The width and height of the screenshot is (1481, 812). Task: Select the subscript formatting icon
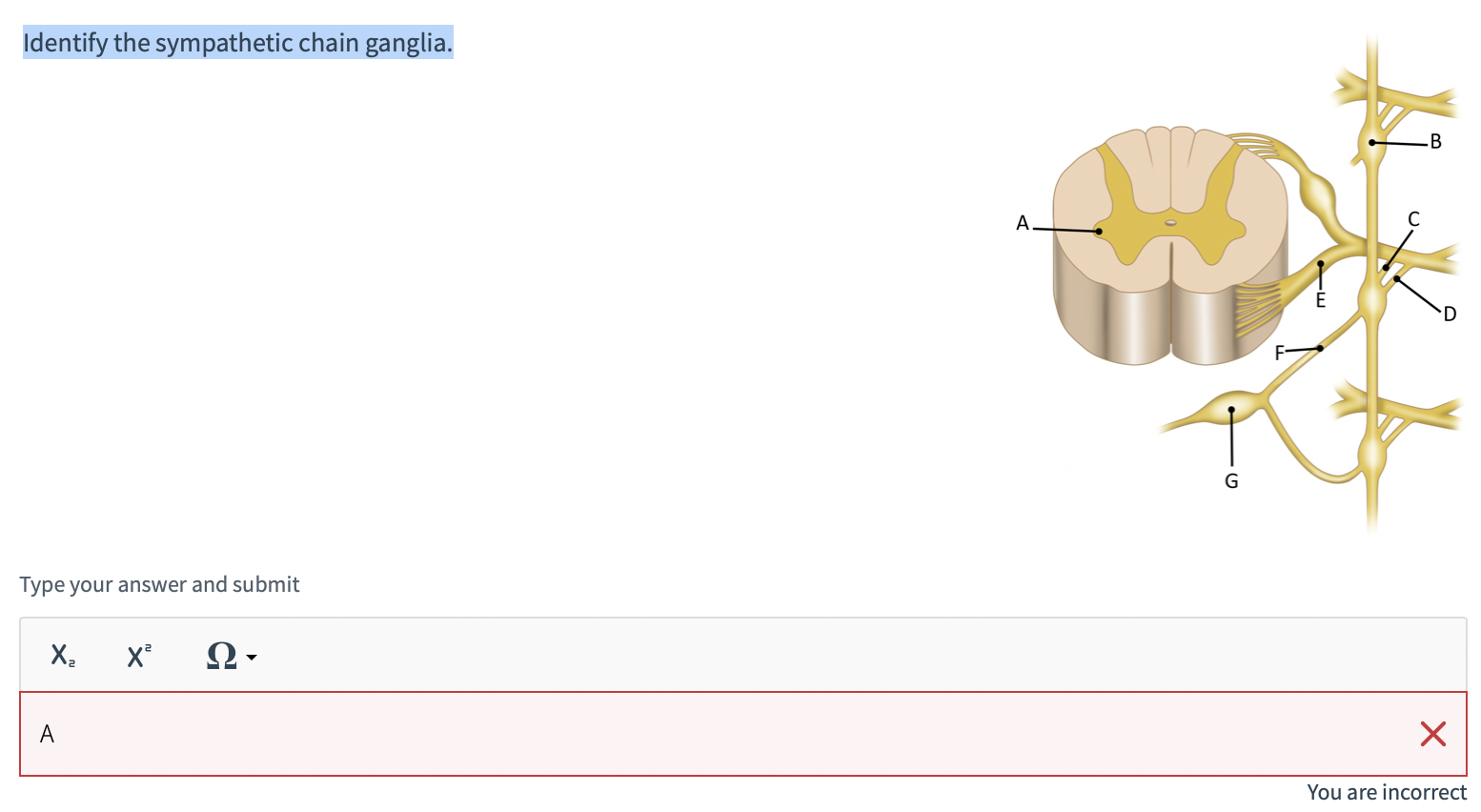61,656
